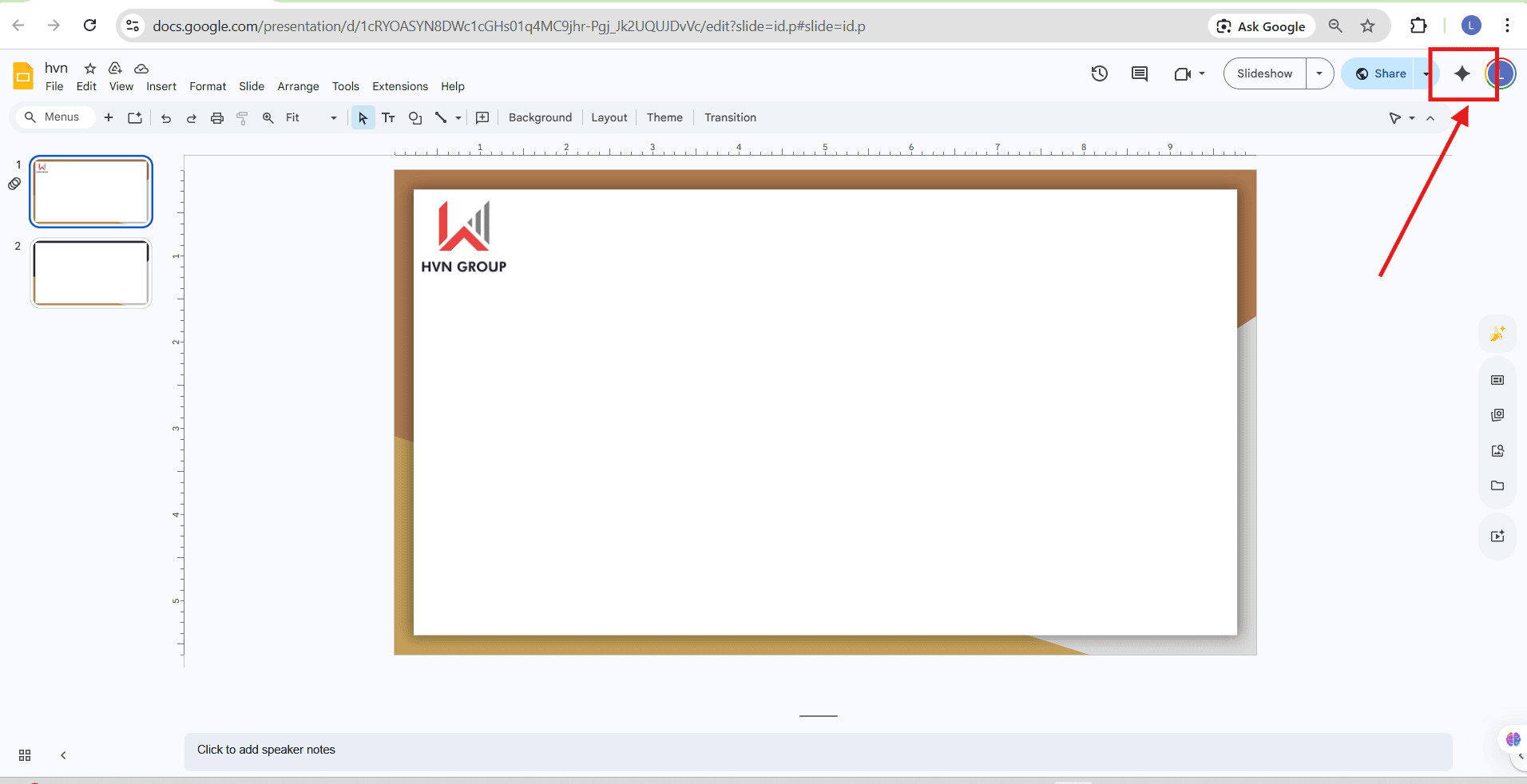The image size is (1527, 784).
Task: Open the Chrome three-dot menu
Action: pyautogui.click(x=1507, y=26)
